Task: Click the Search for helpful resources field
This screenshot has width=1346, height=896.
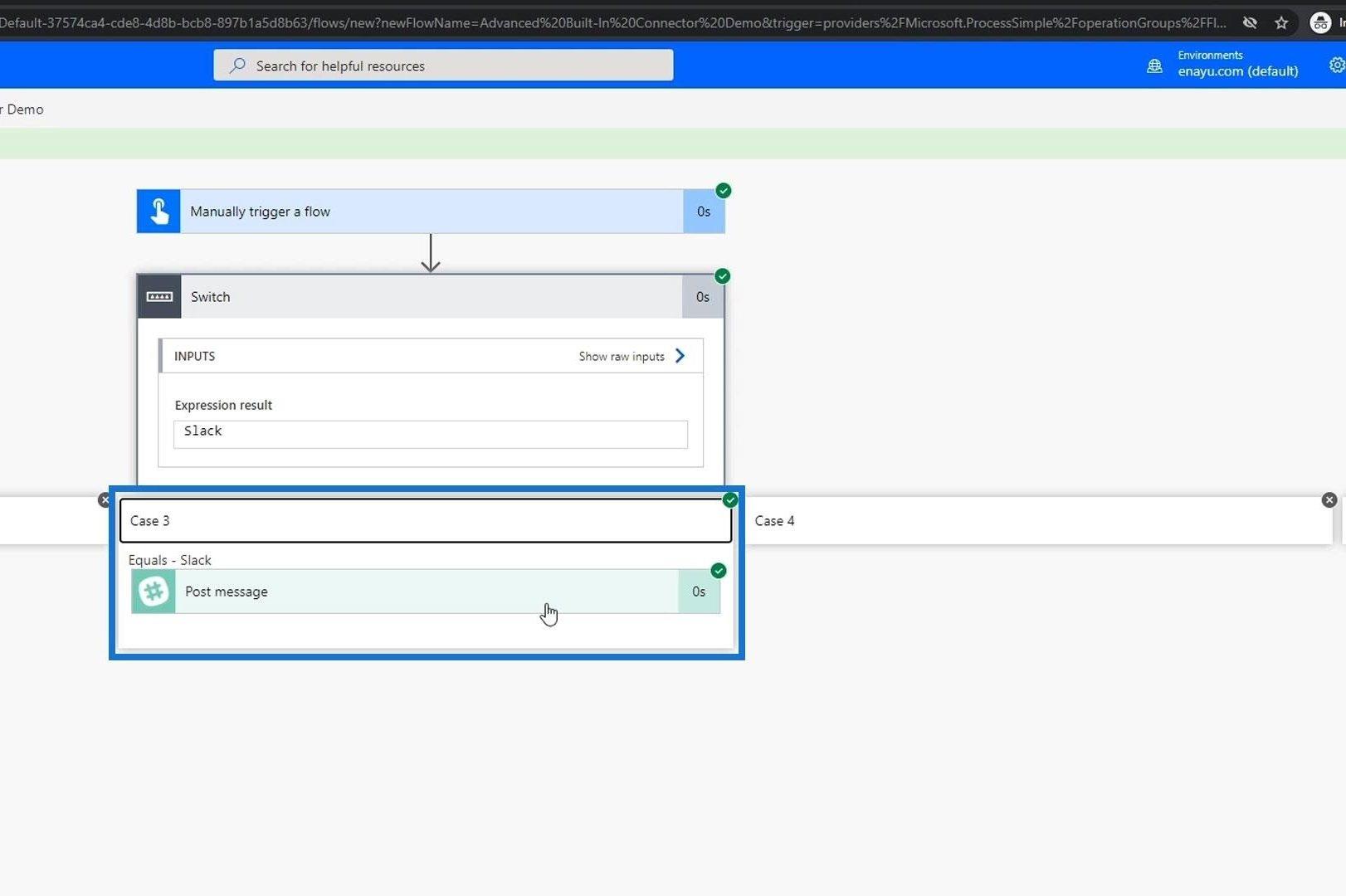Action: pos(443,66)
